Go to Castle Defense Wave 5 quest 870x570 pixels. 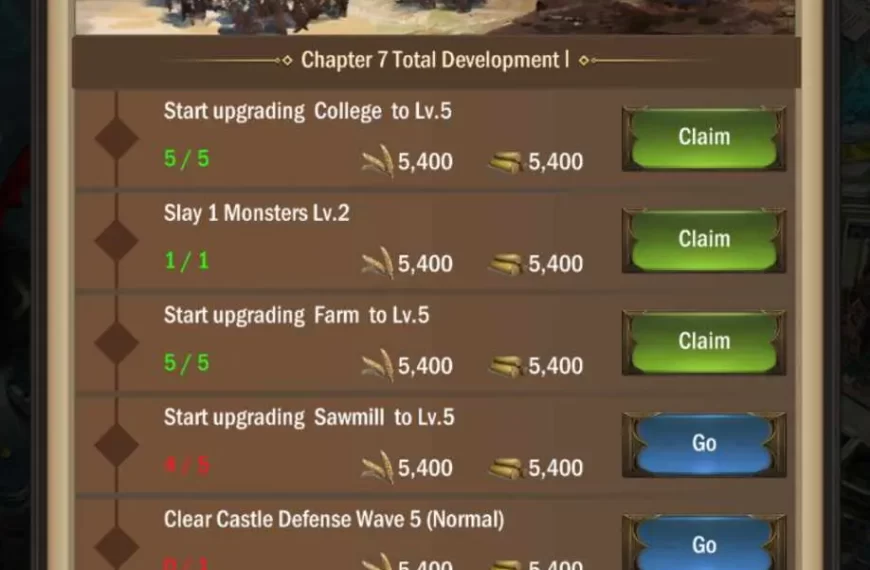704,544
